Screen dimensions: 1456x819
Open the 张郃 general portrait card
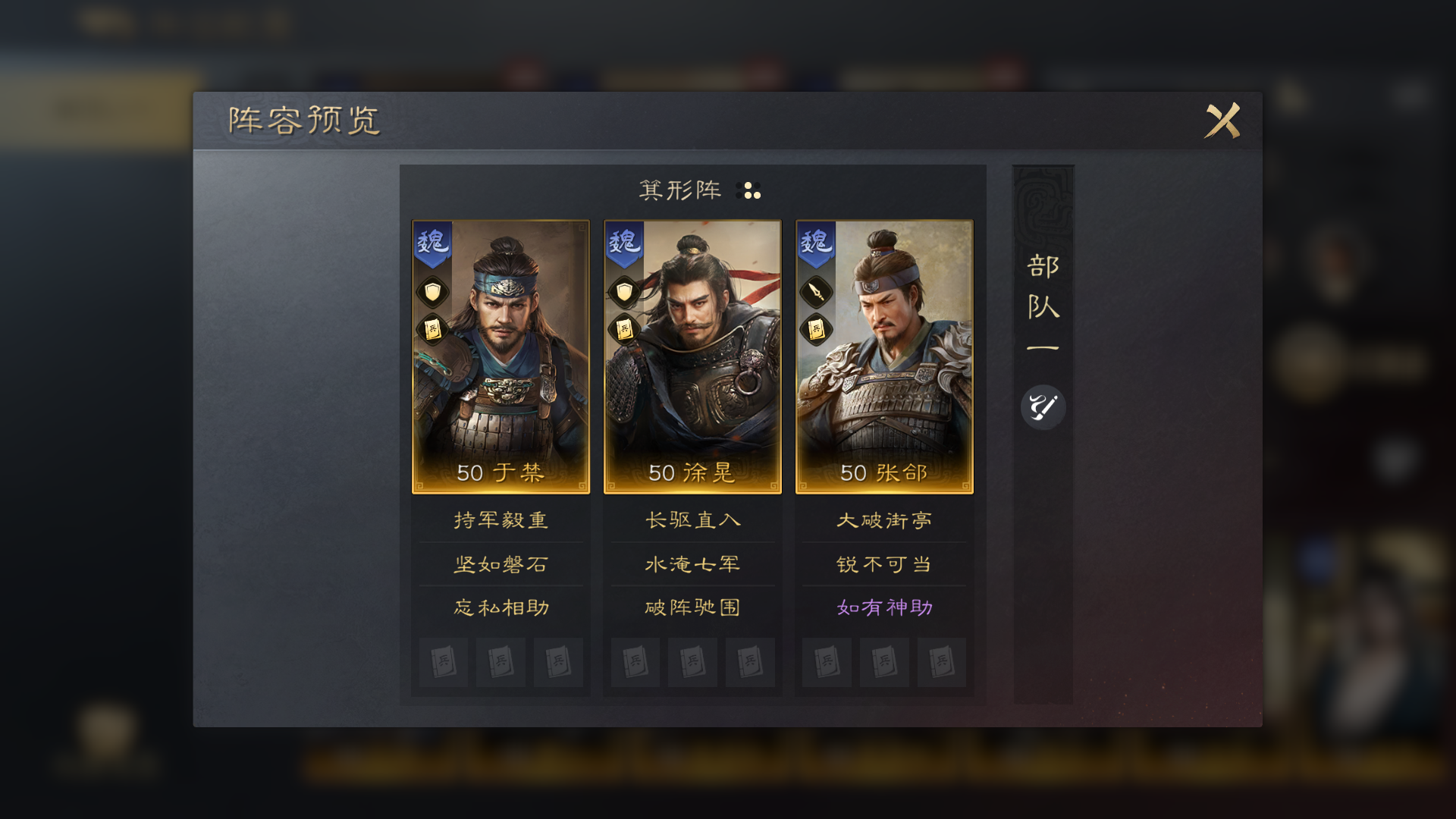pos(884,356)
